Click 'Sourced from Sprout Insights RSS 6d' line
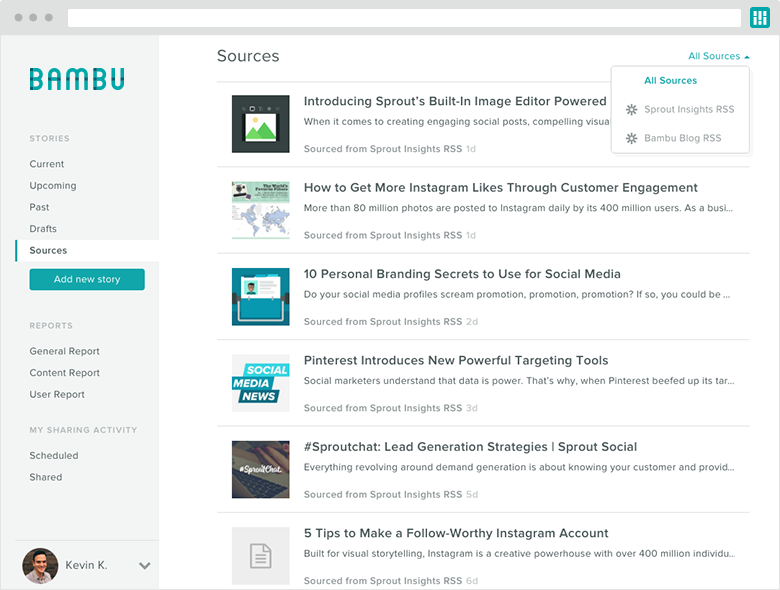780x590 pixels. point(391,581)
